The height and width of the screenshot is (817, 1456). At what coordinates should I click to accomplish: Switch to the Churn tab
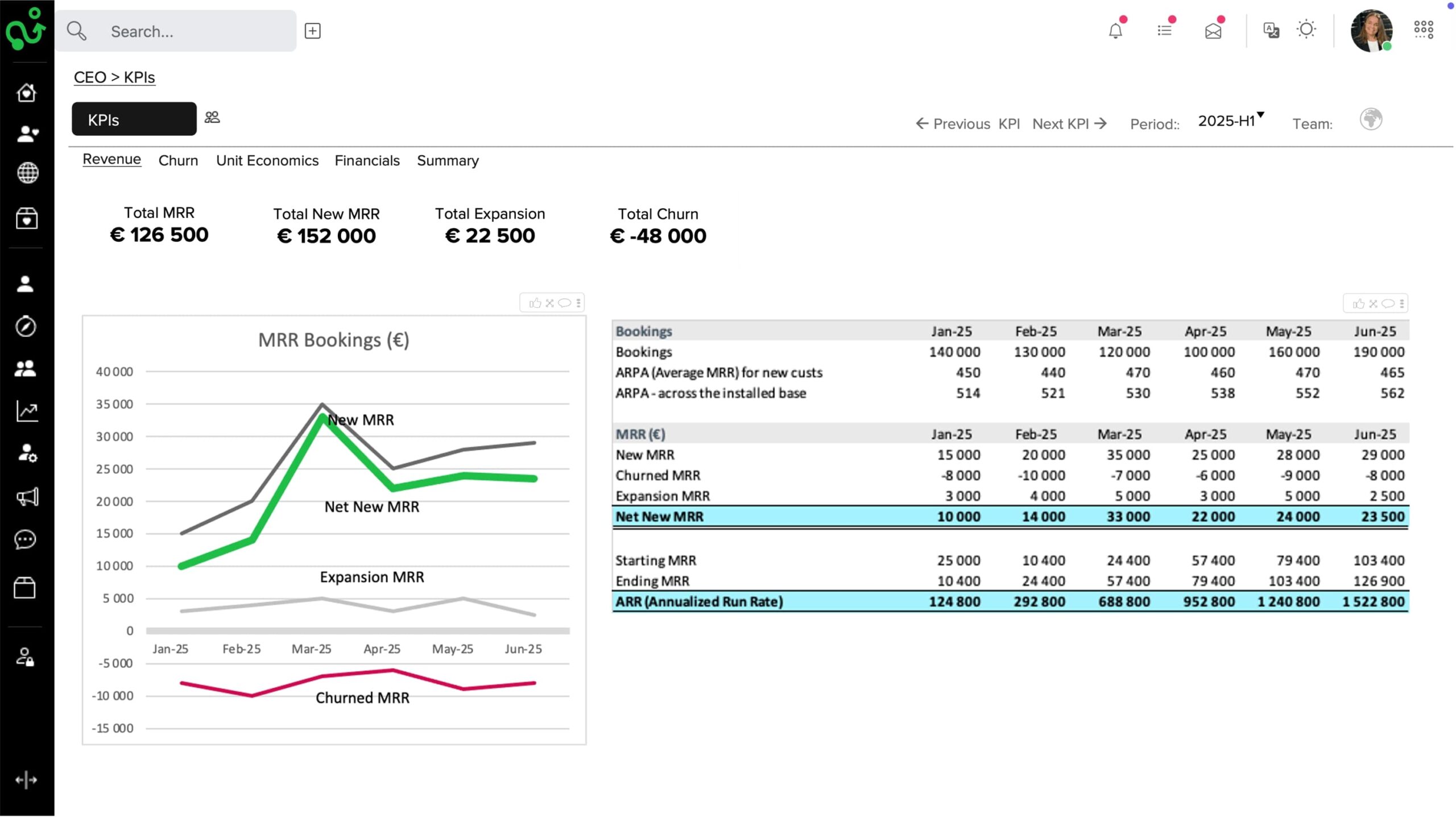point(178,160)
